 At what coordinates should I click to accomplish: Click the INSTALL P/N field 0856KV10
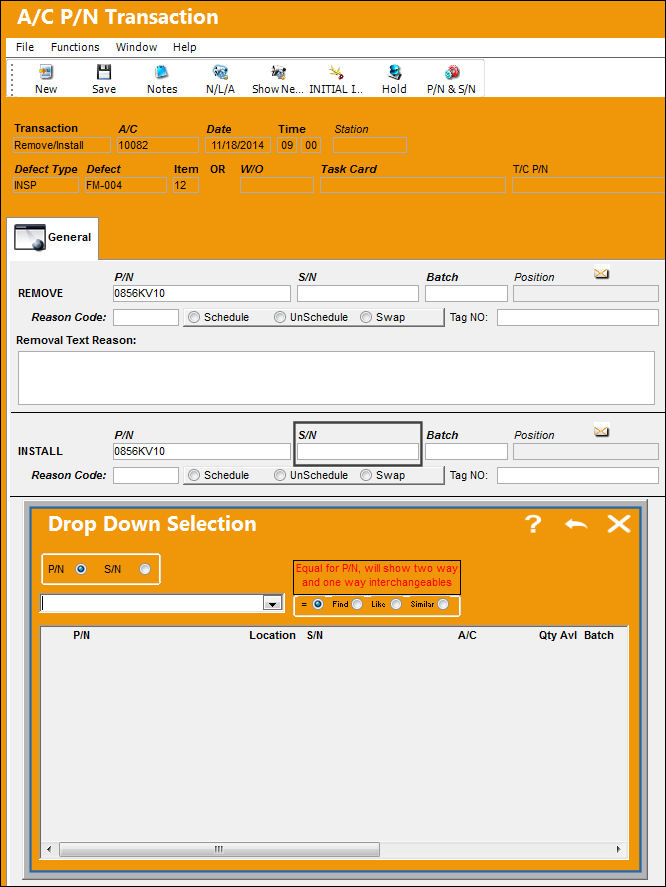point(201,451)
